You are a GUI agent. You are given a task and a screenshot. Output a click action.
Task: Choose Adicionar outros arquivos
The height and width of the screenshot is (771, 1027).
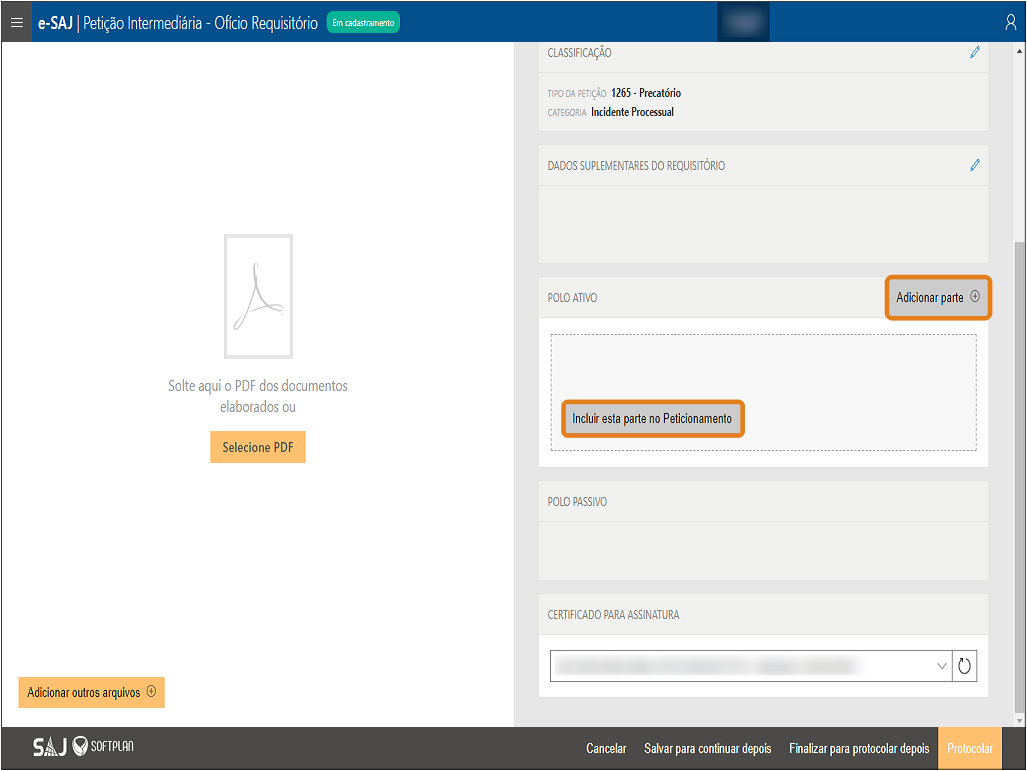(91, 692)
